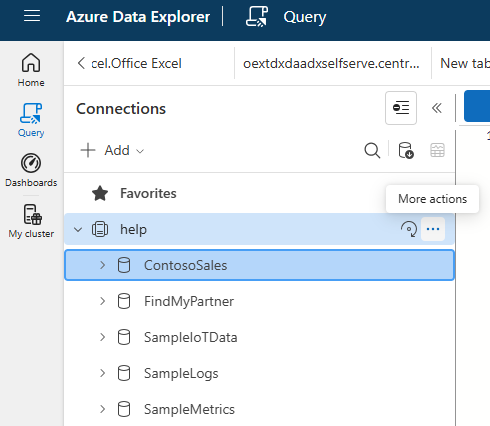Select the SampleLogs tree row
Screen dimensions: 490x426
(259, 373)
